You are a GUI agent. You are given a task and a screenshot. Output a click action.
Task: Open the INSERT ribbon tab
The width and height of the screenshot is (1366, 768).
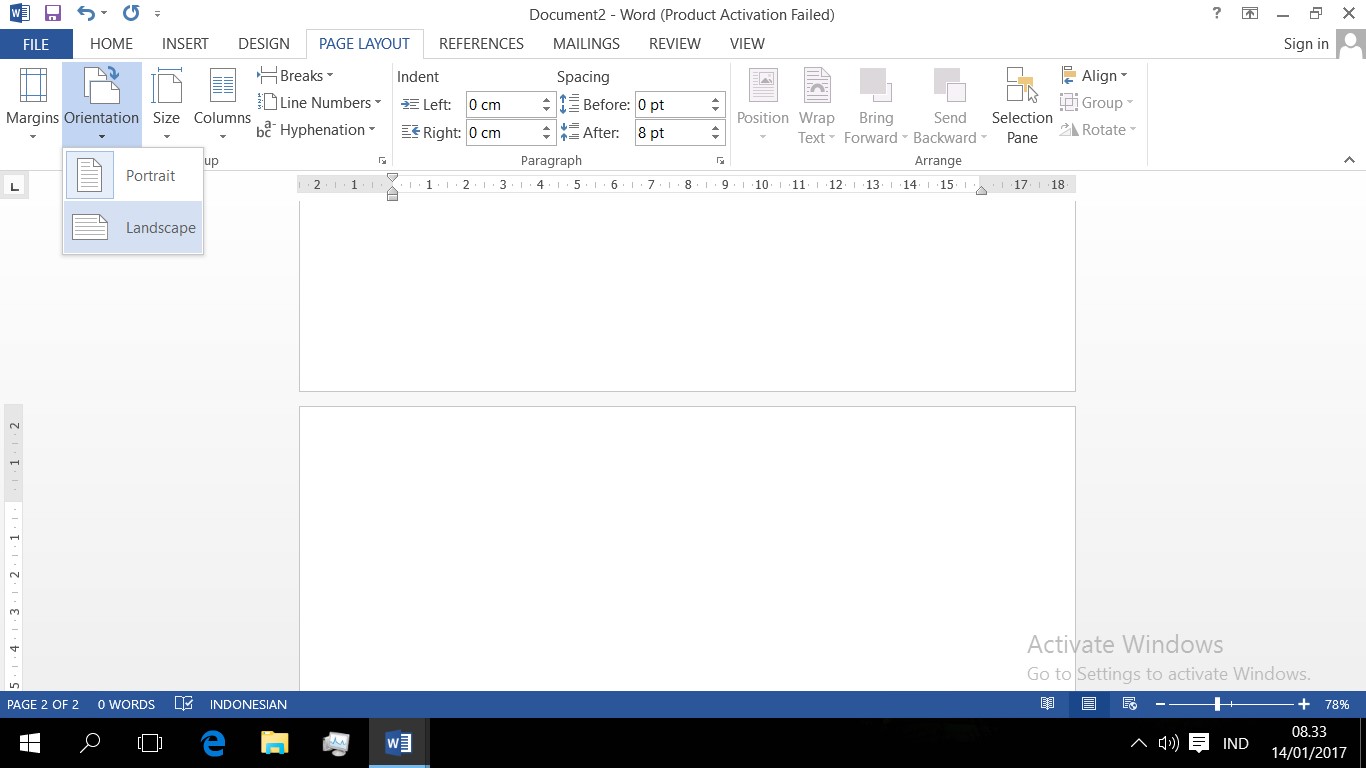point(185,44)
